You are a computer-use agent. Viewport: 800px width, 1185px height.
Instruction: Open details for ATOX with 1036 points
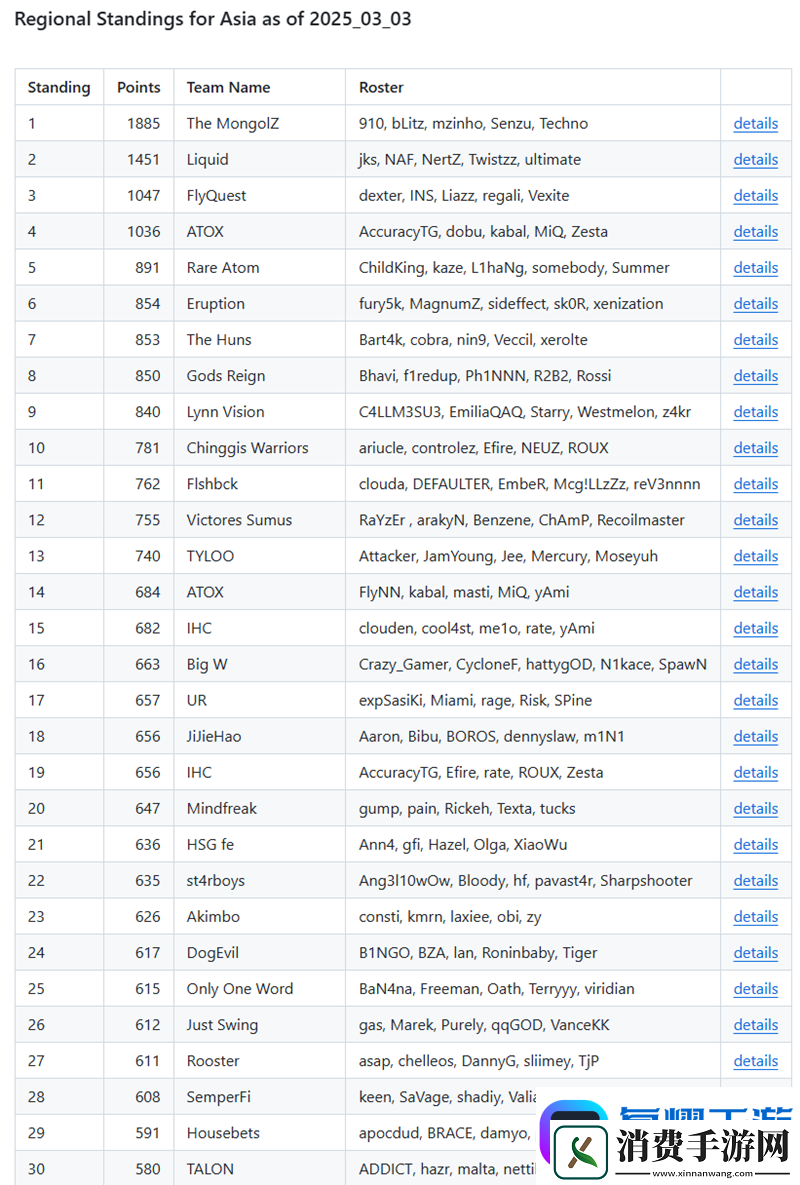pyautogui.click(x=755, y=231)
